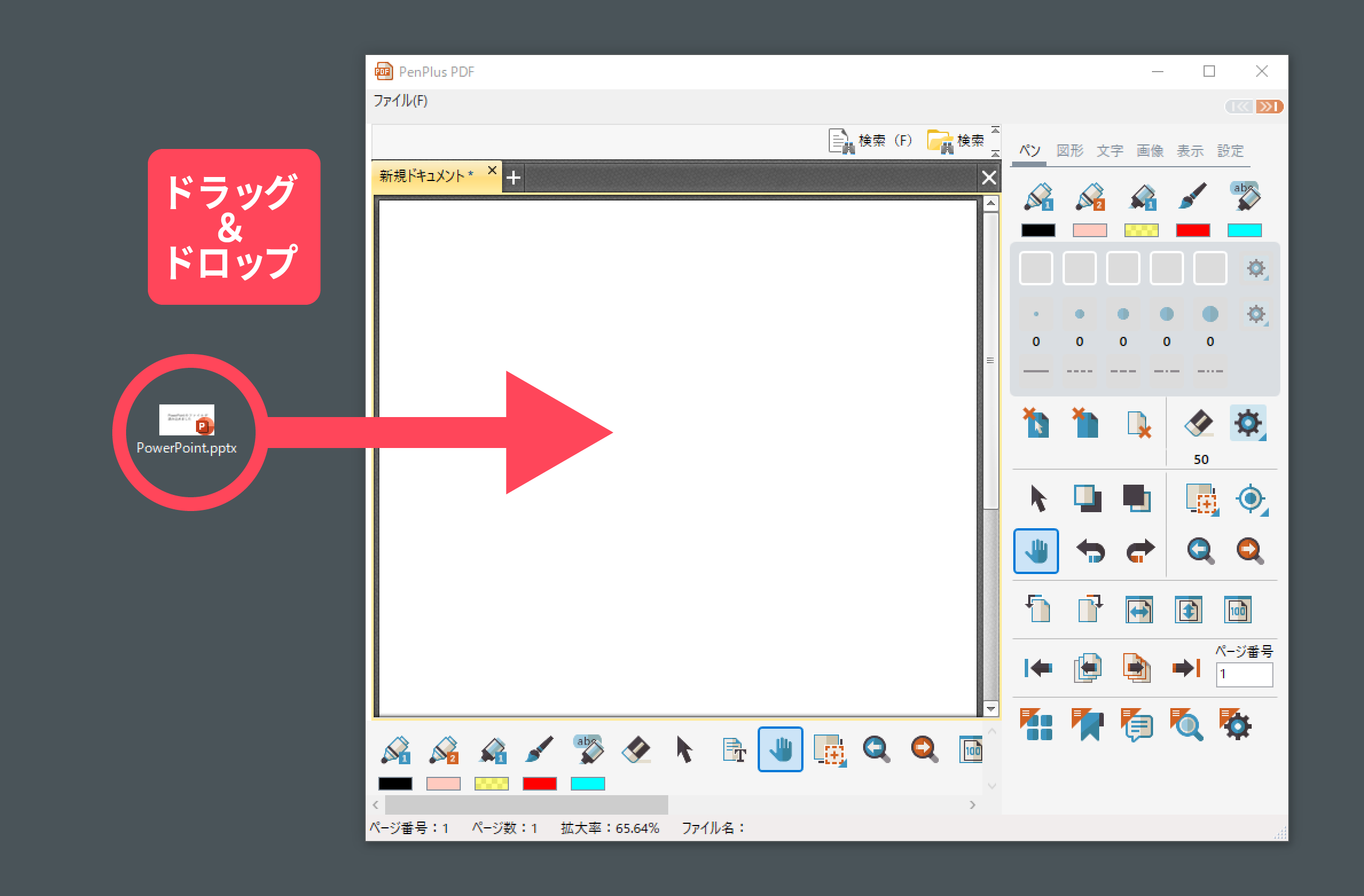
Task: Enter page number in ページ番号 field
Action: pos(1243,675)
